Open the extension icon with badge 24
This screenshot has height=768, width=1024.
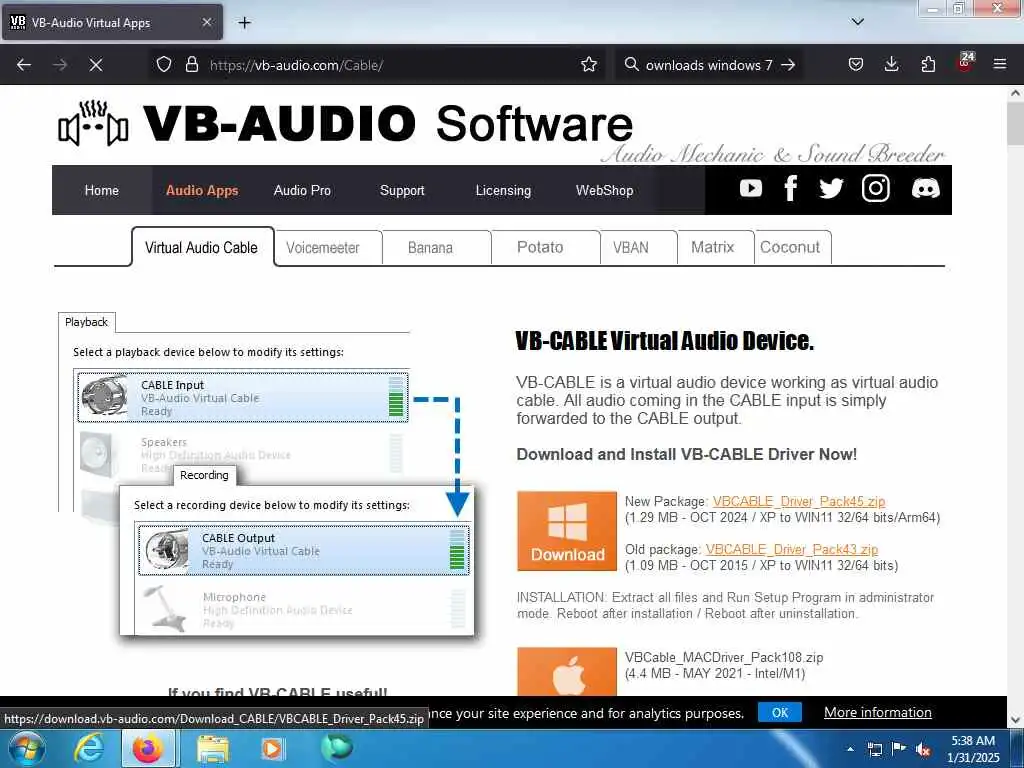point(964,63)
